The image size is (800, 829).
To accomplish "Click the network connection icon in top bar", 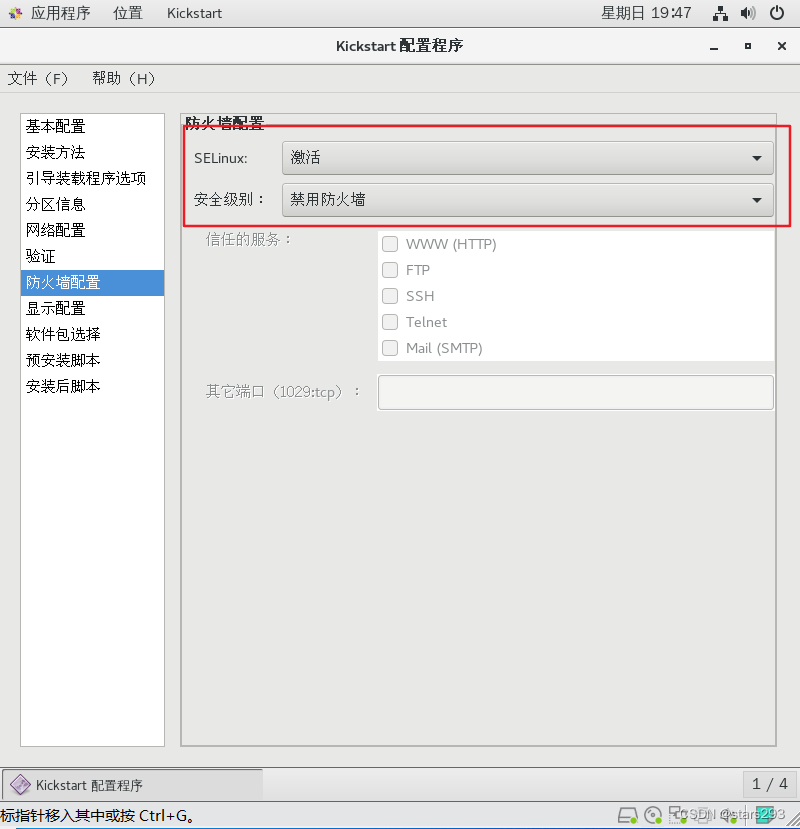I will (x=720, y=13).
